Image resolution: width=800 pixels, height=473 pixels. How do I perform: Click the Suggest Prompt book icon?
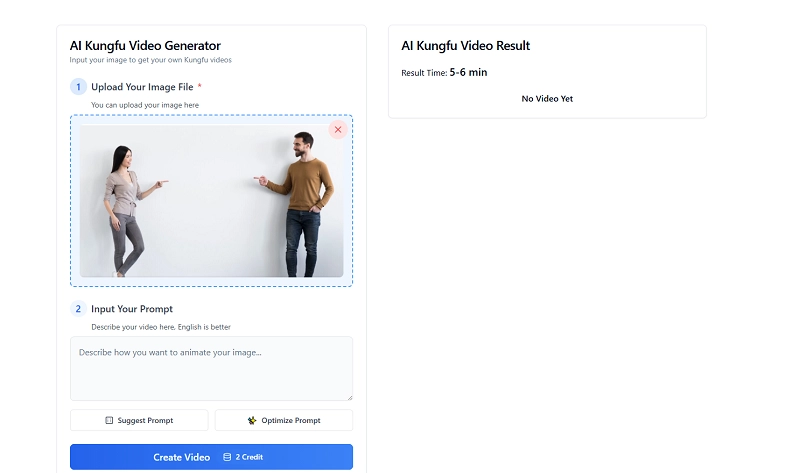(109, 421)
